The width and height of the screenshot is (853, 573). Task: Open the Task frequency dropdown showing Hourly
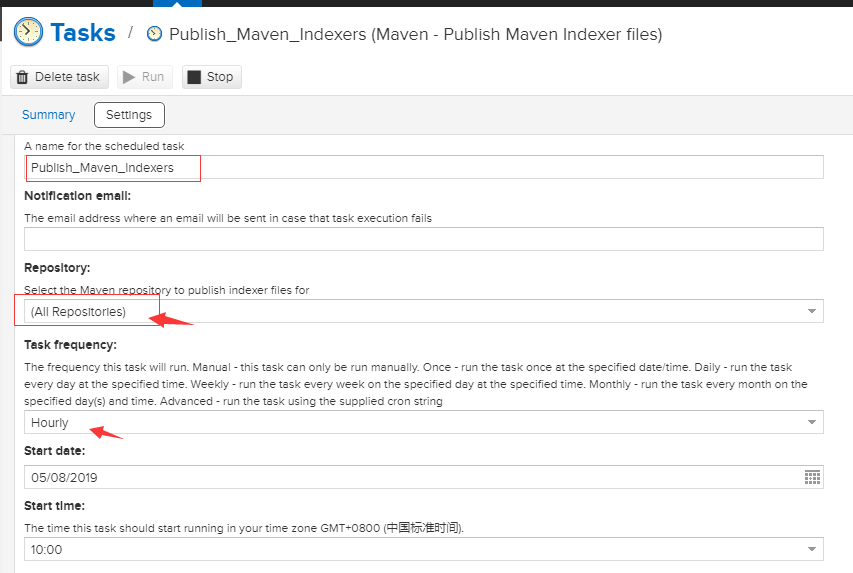click(x=424, y=422)
